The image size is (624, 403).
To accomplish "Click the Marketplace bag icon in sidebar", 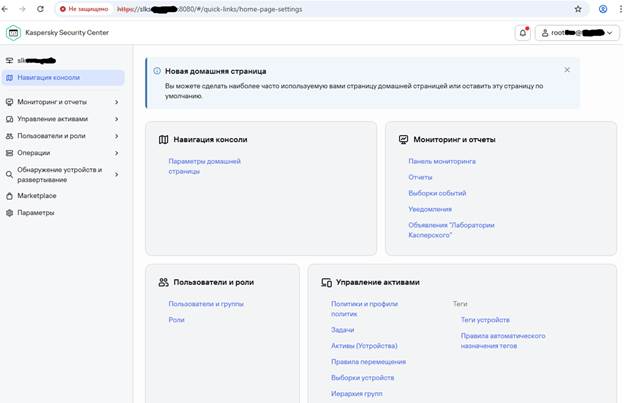I will pos(9,196).
